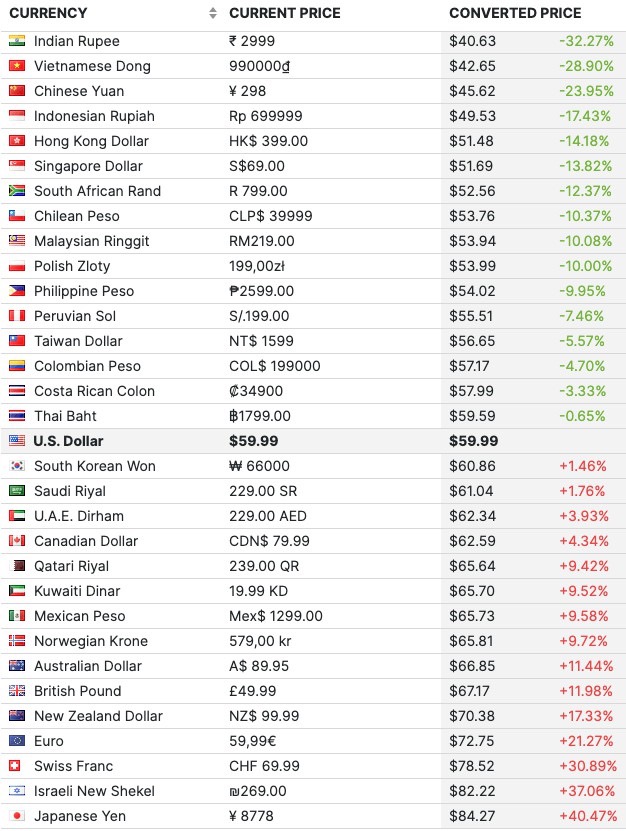The width and height of the screenshot is (626, 831).
Task: Click the South Korean Won flag icon
Action: coord(16,466)
